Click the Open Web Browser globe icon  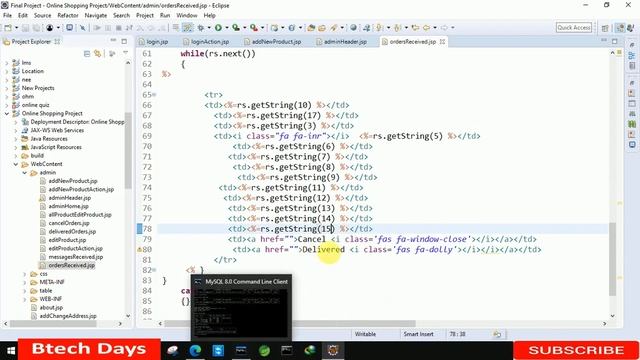coord(353,28)
